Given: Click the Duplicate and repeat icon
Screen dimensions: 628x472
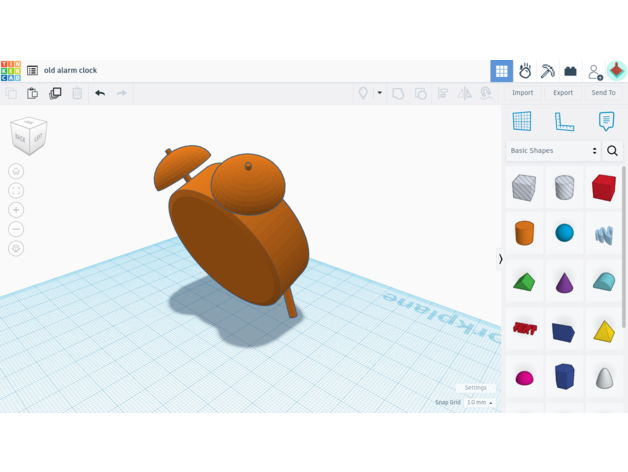Looking at the screenshot, I should [x=55, y=93].
